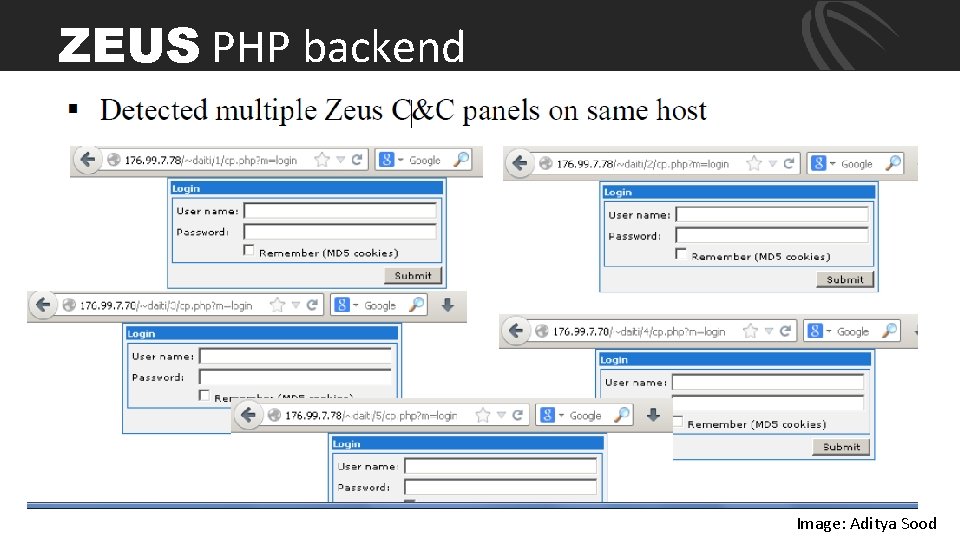Reload page in daiti/3 browser
Image resolution: width=960 pixels, height=540 pixels.
point(312,305)
